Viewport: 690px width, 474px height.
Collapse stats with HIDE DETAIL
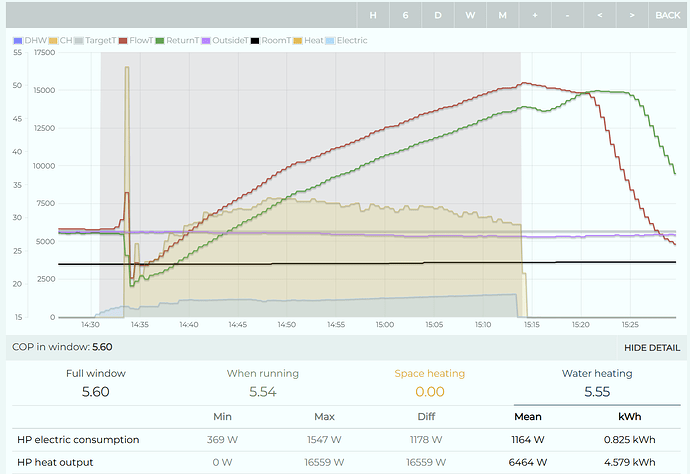[652, 348]
